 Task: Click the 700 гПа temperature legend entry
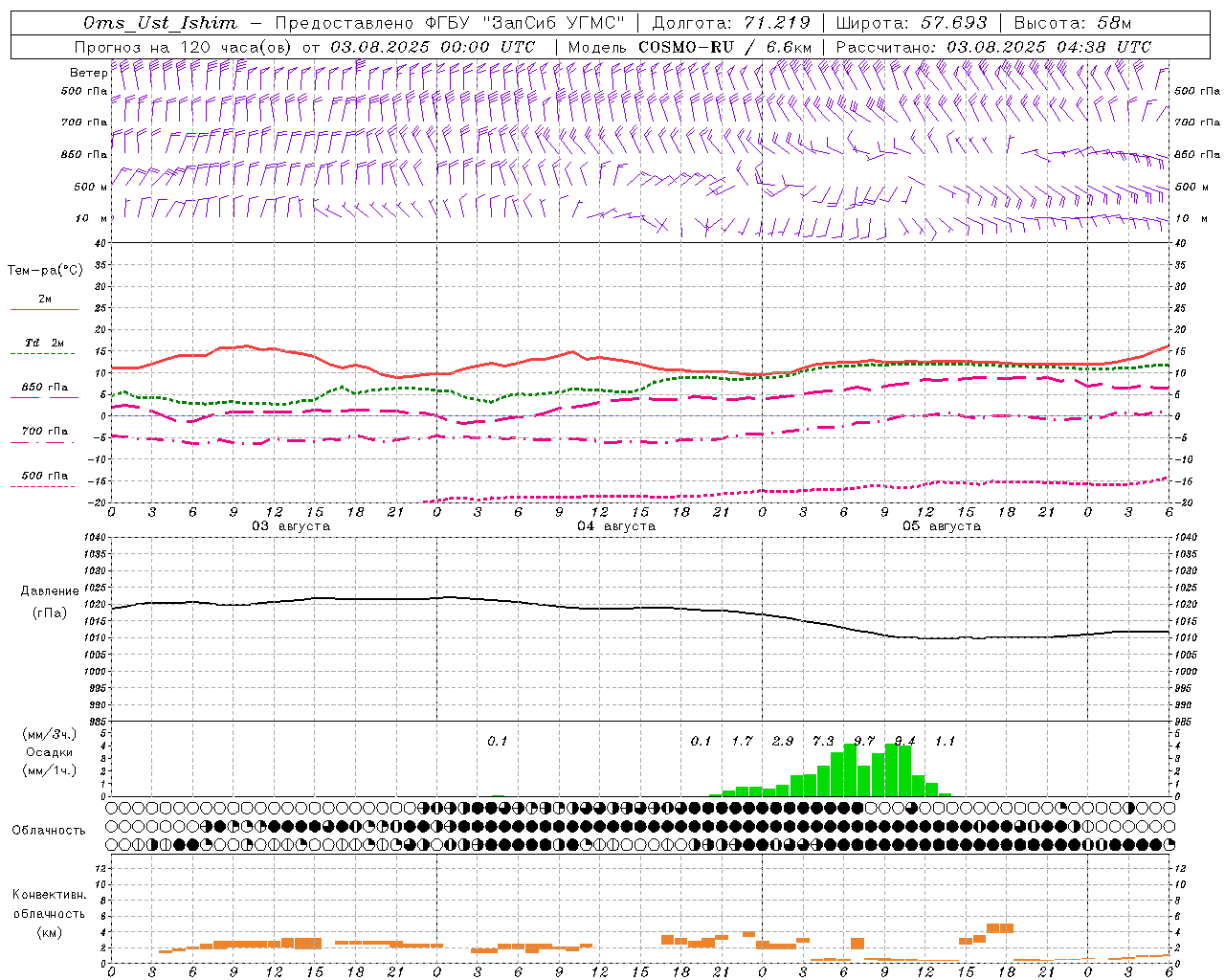tap(45, 431)
